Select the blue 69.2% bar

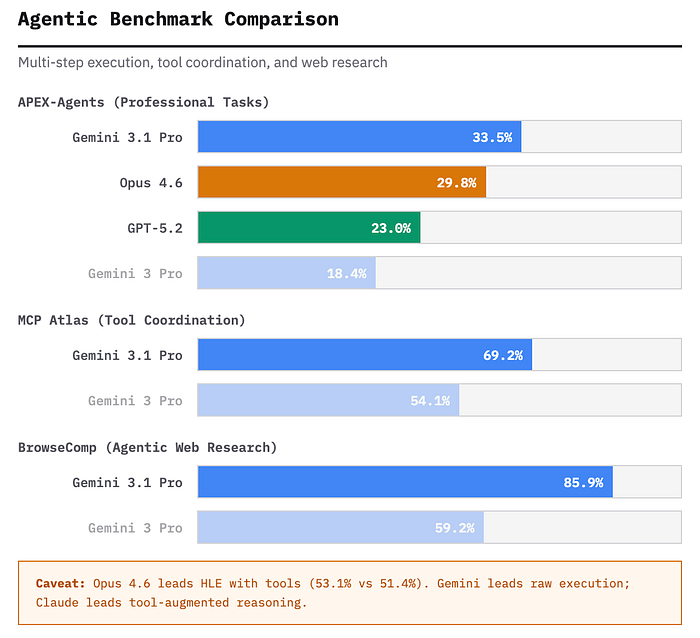[364, 355]
